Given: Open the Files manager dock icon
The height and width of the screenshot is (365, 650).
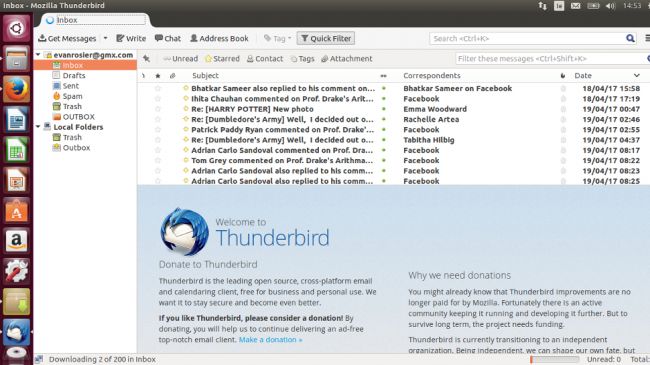Looking at the screenshot, I should 16,58.
